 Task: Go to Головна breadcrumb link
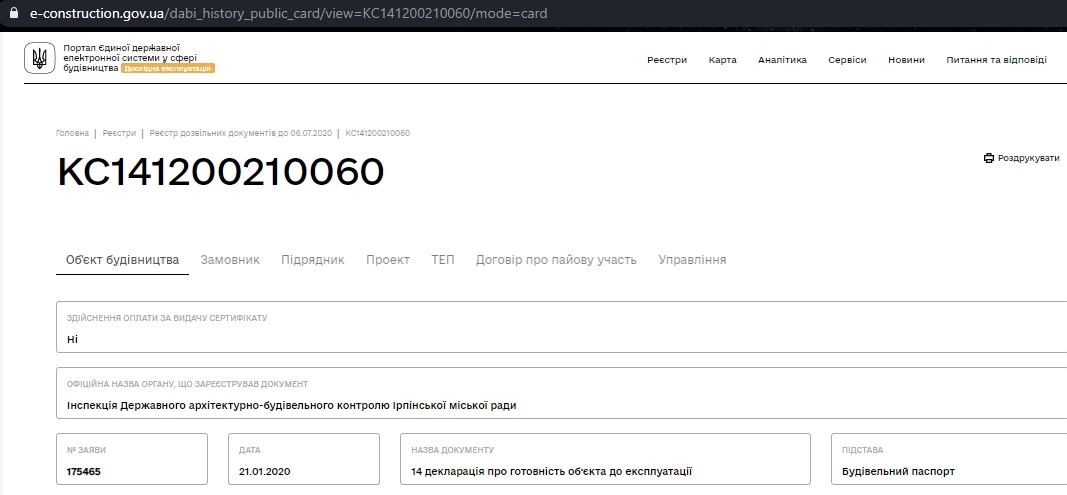tap(72, 133)
